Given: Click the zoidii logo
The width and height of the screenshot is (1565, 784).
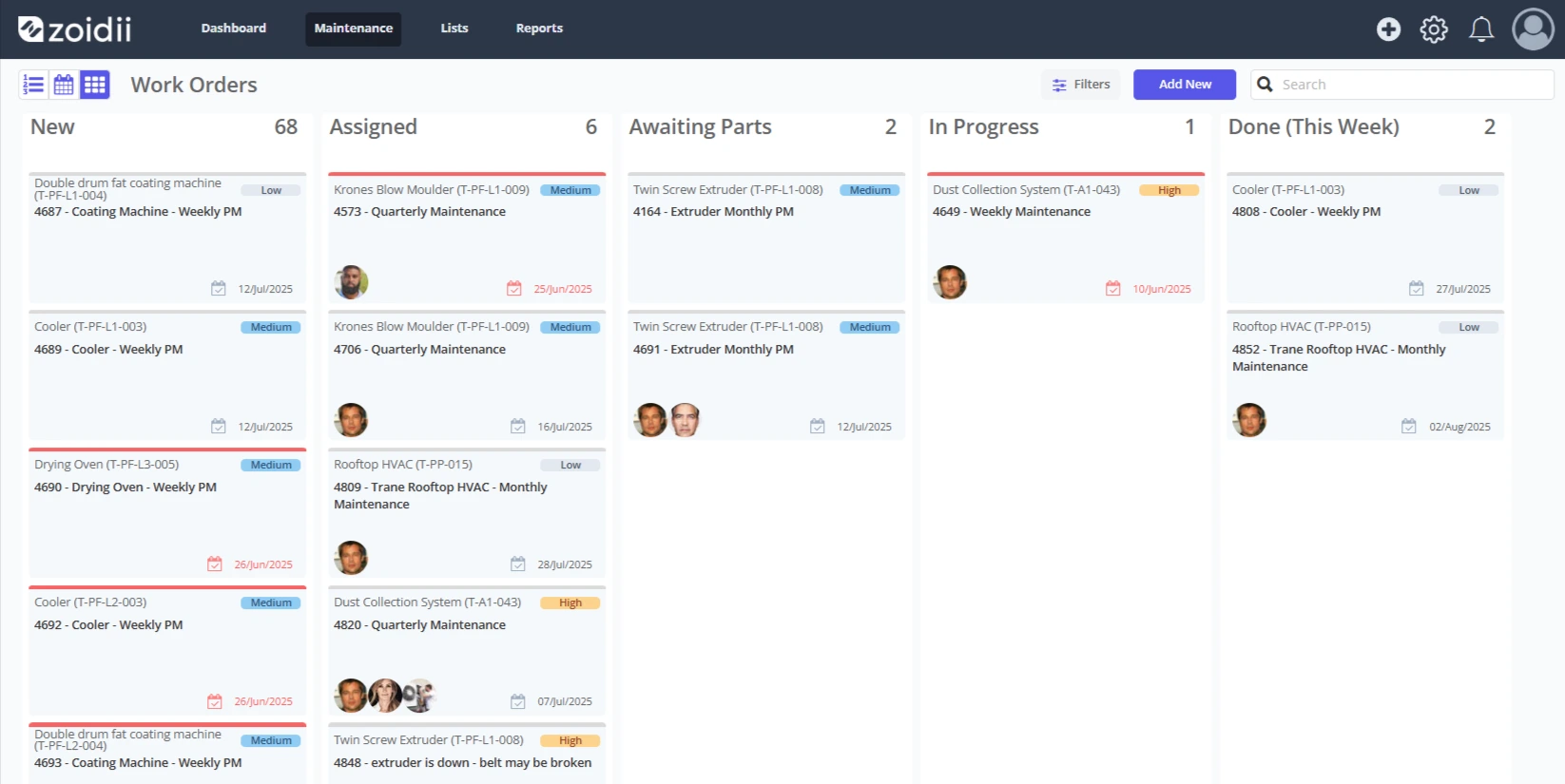Looking at the screenshot, I should tap(74, 29).
